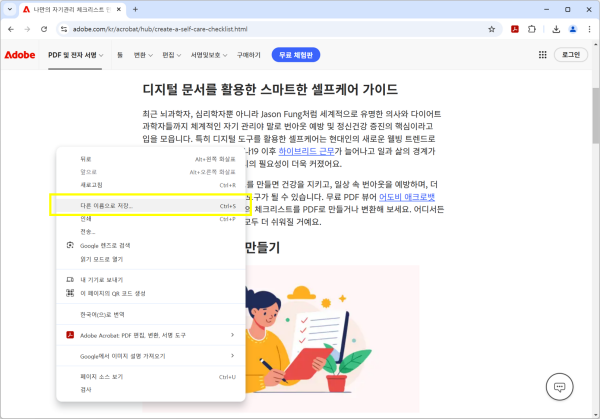
Task: Click the address bar URL field
Action: click(276, 29)
